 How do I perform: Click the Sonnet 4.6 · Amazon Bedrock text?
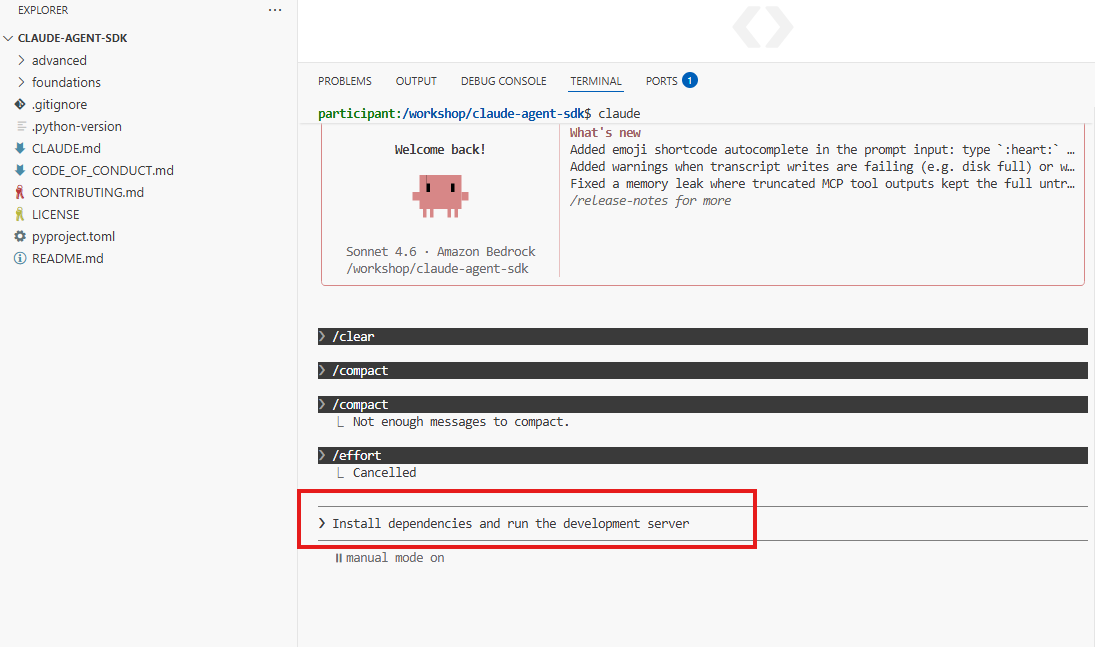pos(441,252)
